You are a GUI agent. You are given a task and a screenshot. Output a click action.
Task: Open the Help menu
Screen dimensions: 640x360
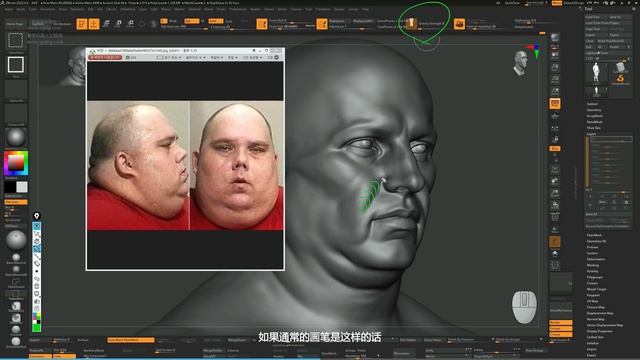[365, 9]
